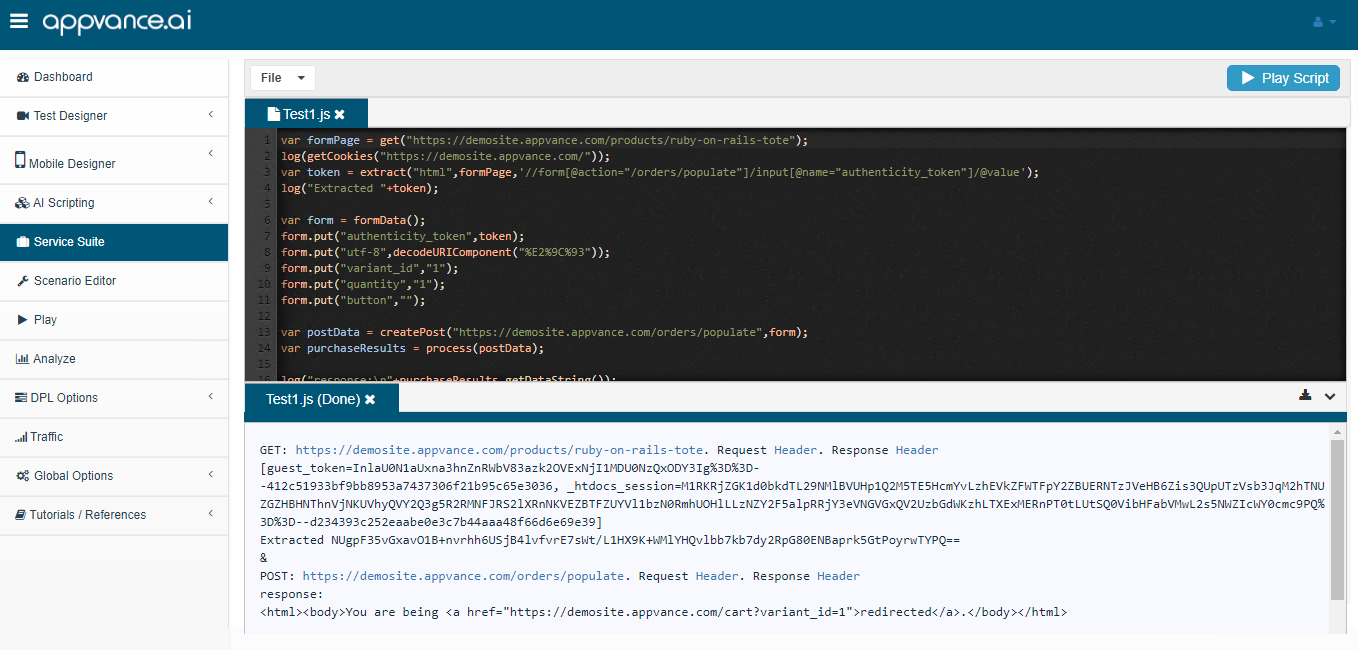
Task: Close the Test1.js editor tab
Action: (x=340, y=115)
